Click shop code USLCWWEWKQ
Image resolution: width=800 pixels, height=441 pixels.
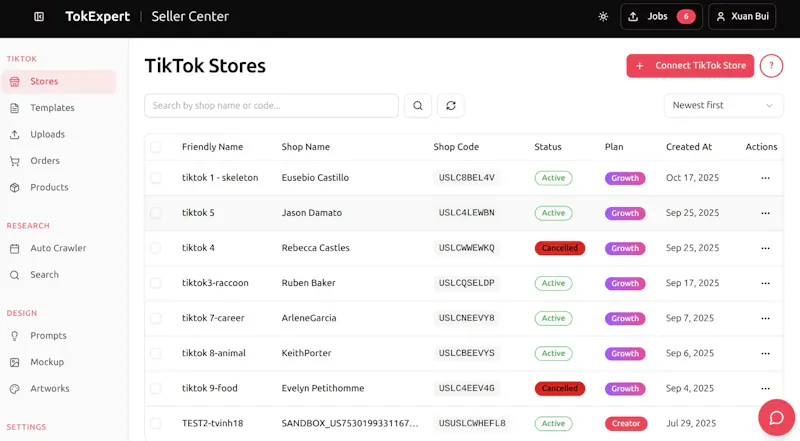coord(466,248)
